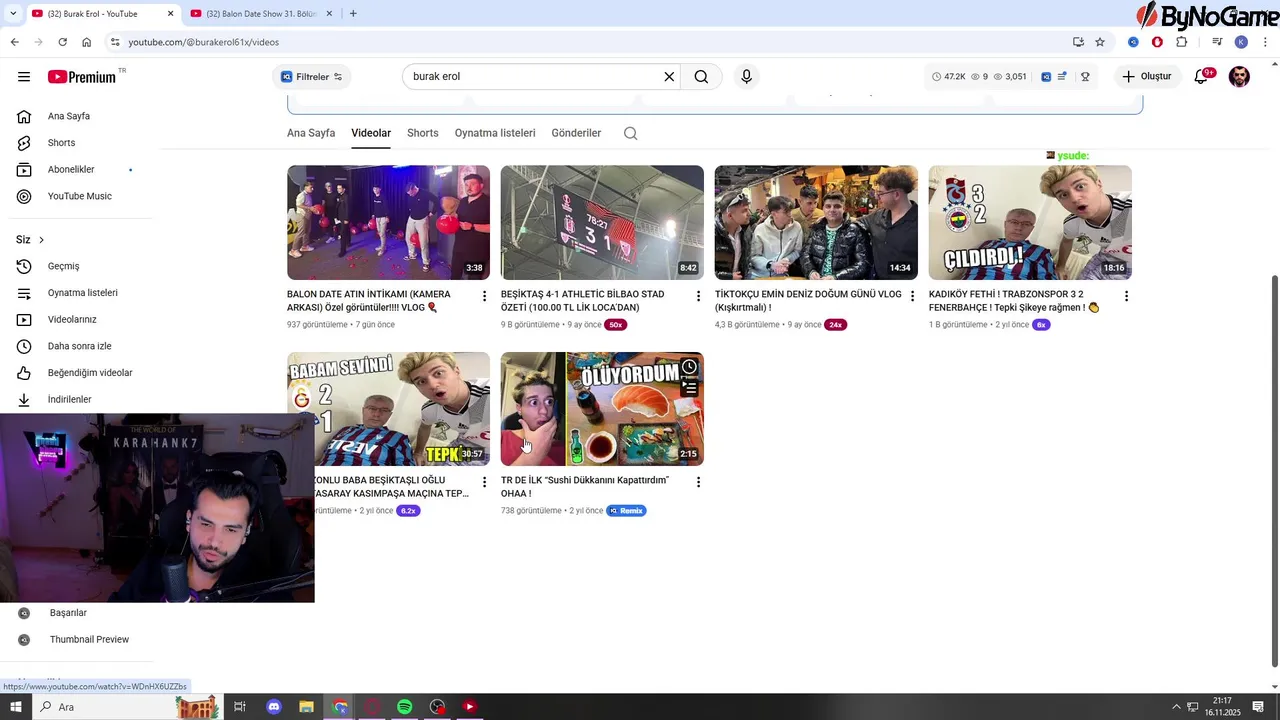Switch to channel Shorts tab

pos(422,133)
